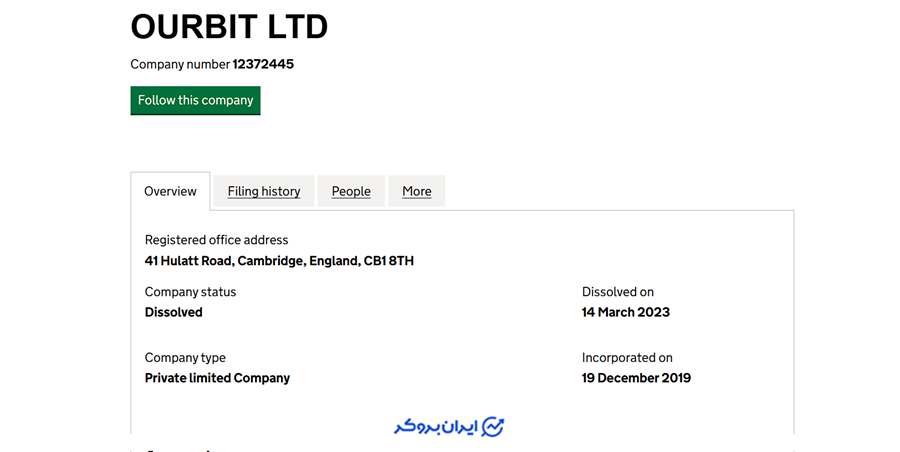Viewport: 900px width, 452px height.
Task: Open the More tab
Action: [x=417, y=191]
